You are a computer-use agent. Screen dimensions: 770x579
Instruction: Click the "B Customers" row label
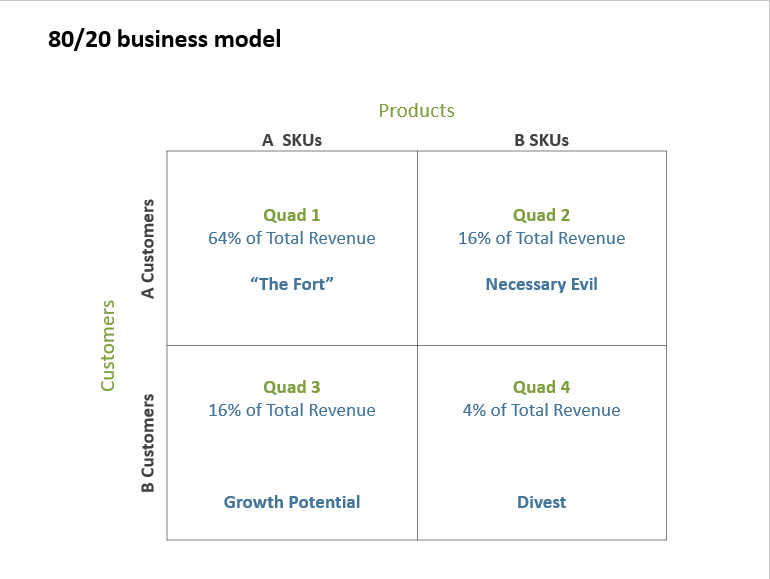(x=148, y=443)
